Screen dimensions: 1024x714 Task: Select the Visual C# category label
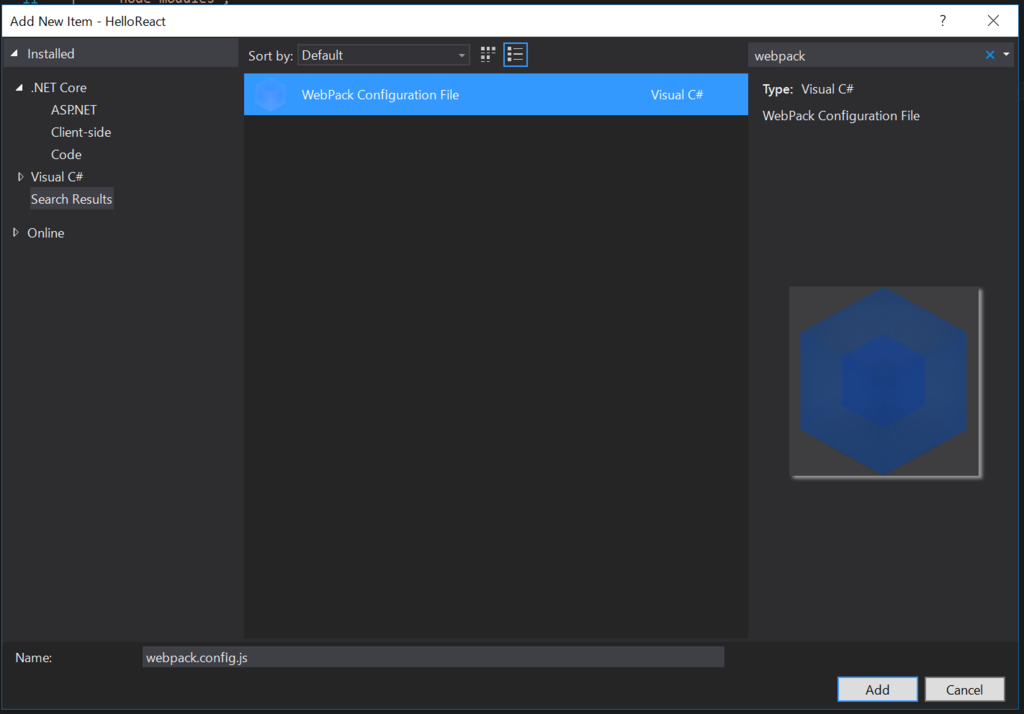tap(57, 176)
